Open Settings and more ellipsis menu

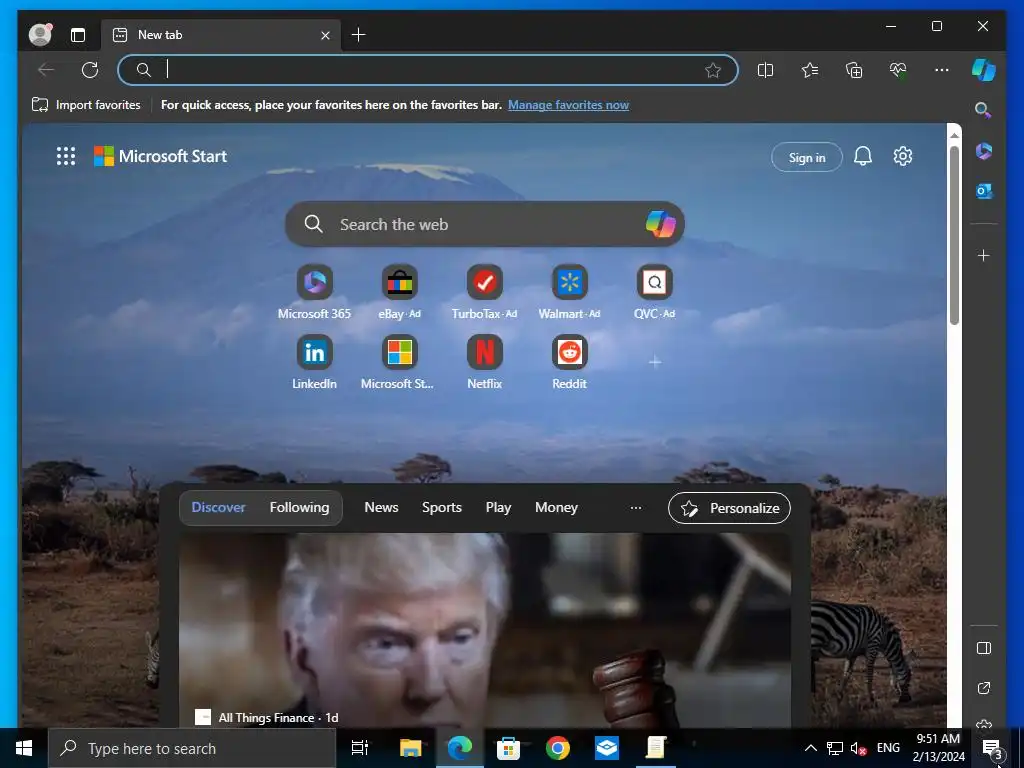tap(942, 70)
